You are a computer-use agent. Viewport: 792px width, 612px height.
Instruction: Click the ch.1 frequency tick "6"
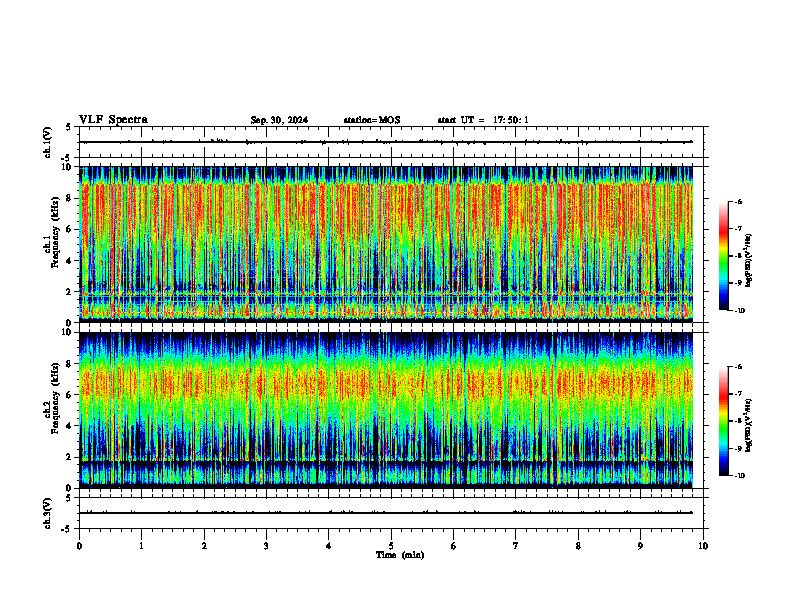pyautogui.click(x=69, y=230)
